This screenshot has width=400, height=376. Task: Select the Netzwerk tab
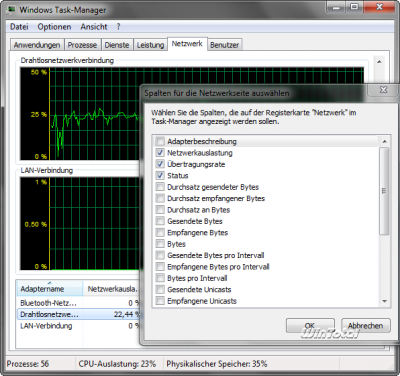(x=187, y=44)
